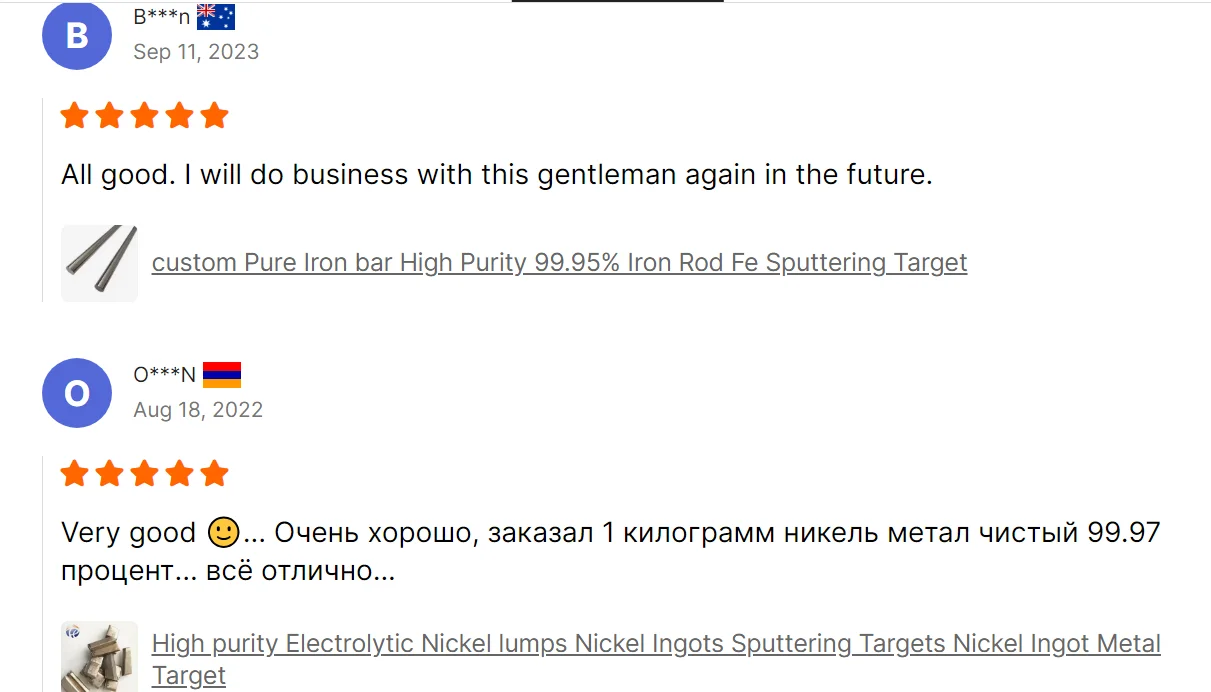
Task: Click the third star in B***n's rating
Action: point(144,116)
